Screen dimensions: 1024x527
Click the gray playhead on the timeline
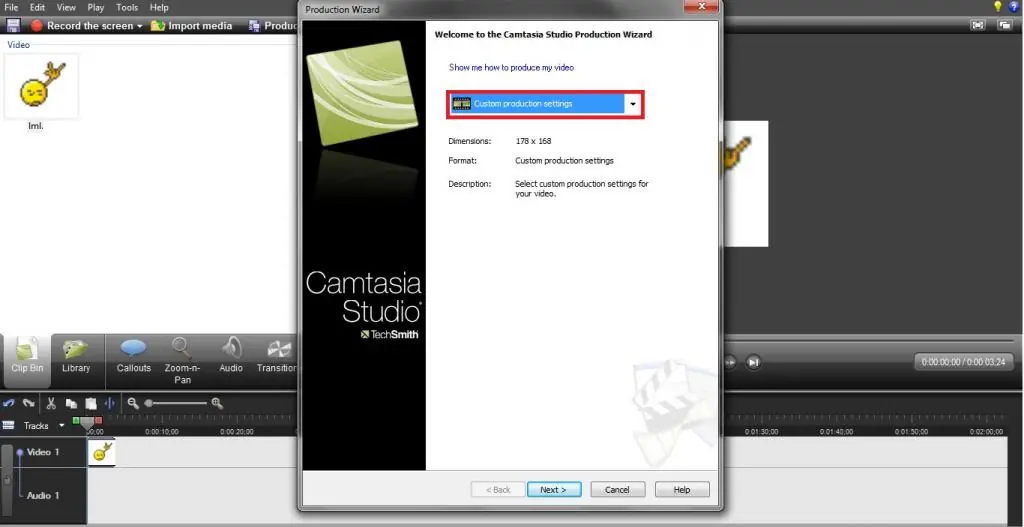tap(87, 424)
